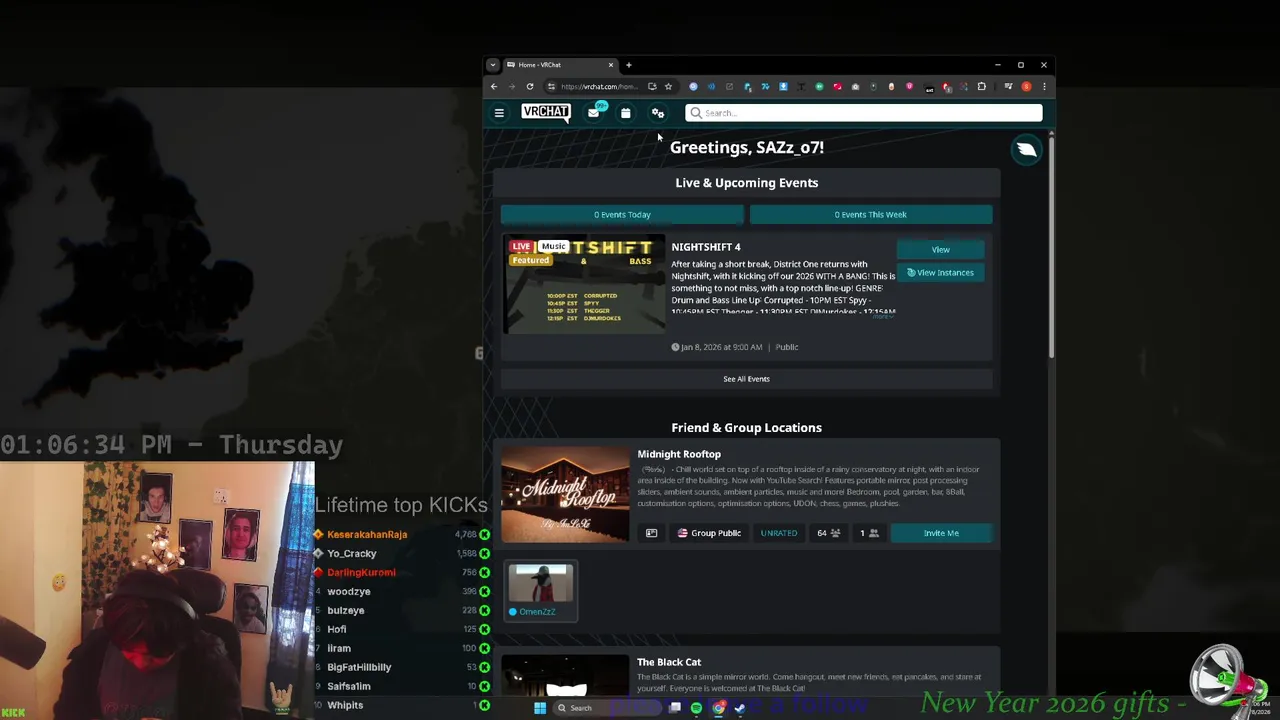
Task: Click the paper plane icon beside greeting
Action: [1026, 150]
